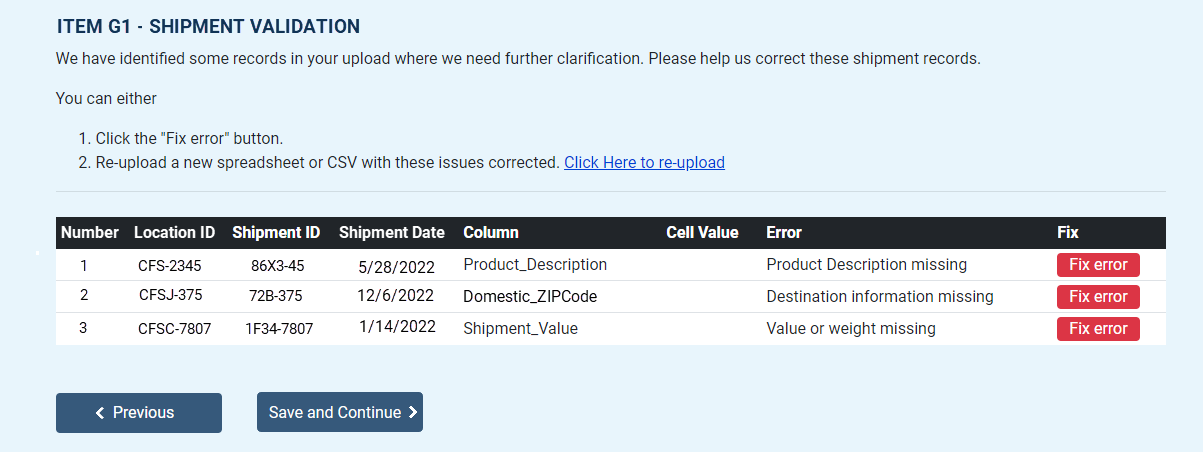
Task: Click the Location ID column header
Action: (x=174, y=233)
